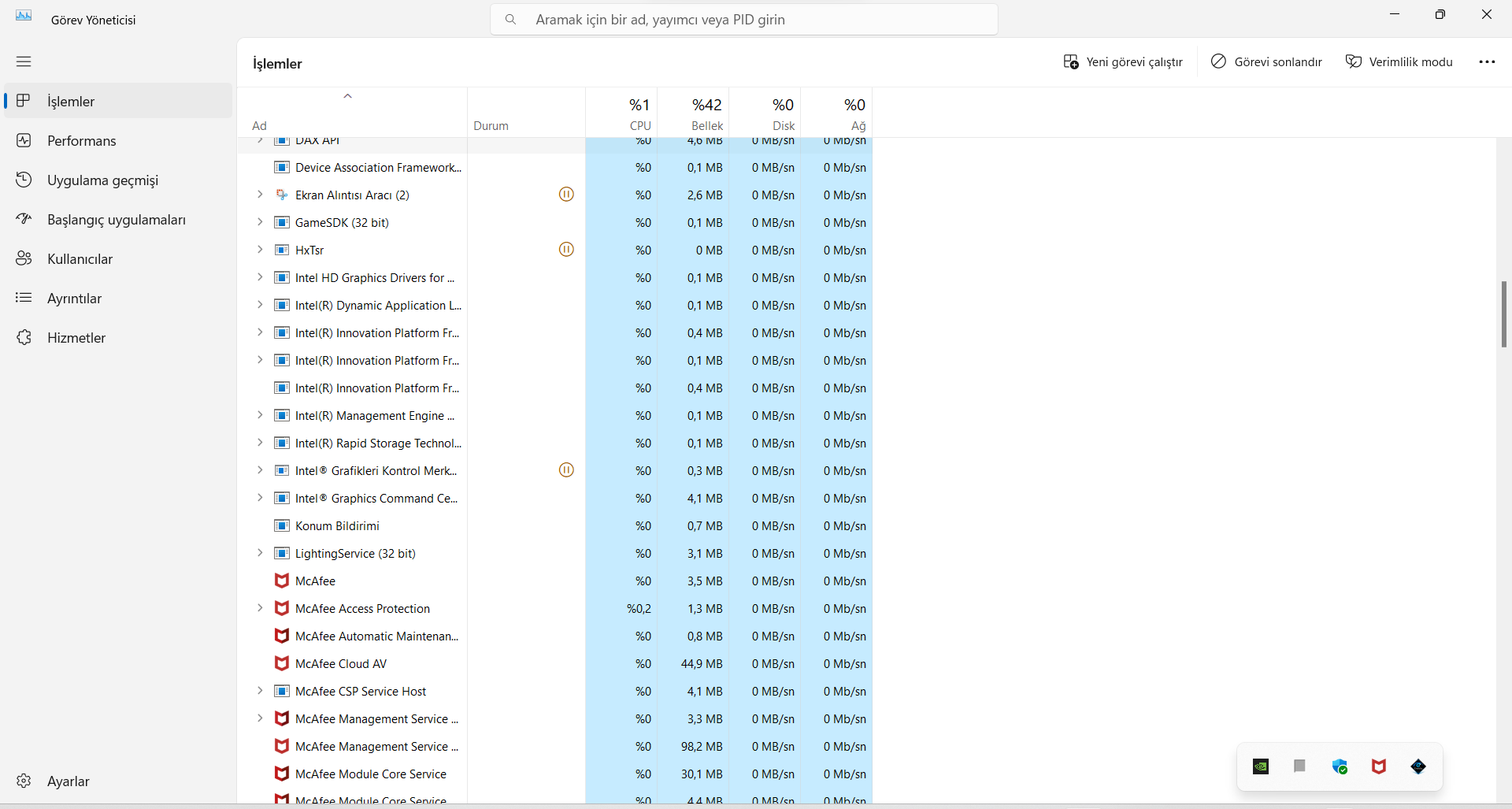This screenshot has width=1512, height=809.
Task: Select the Intel(R) Rapid Storage Technol... name
Action: pos(378,443)
